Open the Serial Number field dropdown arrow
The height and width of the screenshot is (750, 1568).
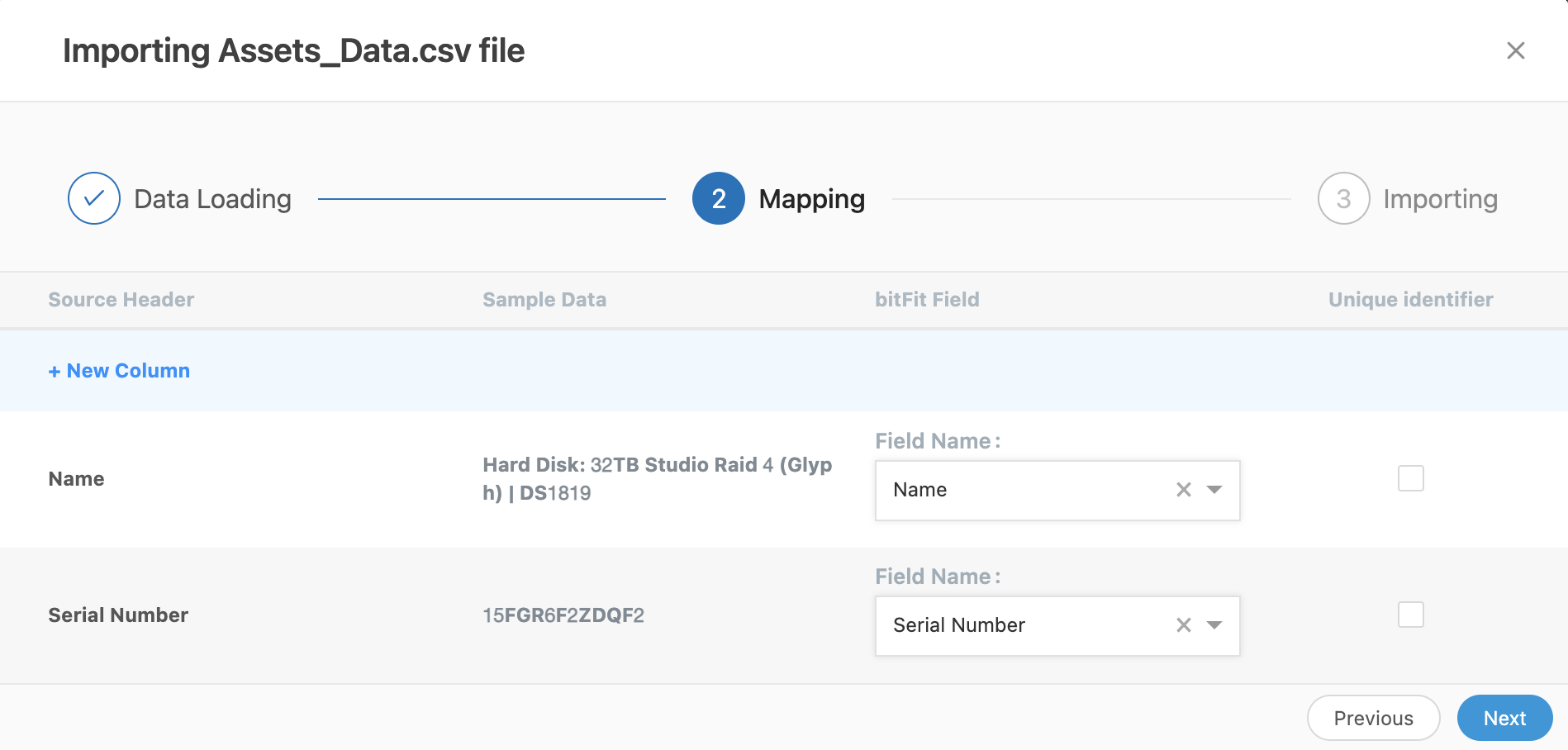pos(1214,625)
